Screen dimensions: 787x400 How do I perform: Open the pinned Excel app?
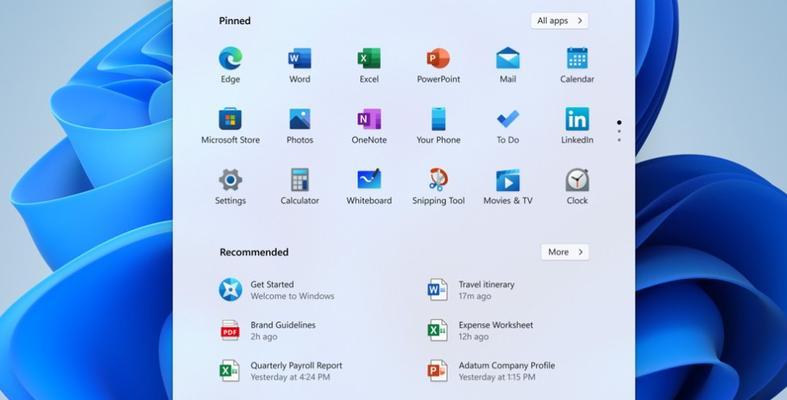tap(369, 65)
